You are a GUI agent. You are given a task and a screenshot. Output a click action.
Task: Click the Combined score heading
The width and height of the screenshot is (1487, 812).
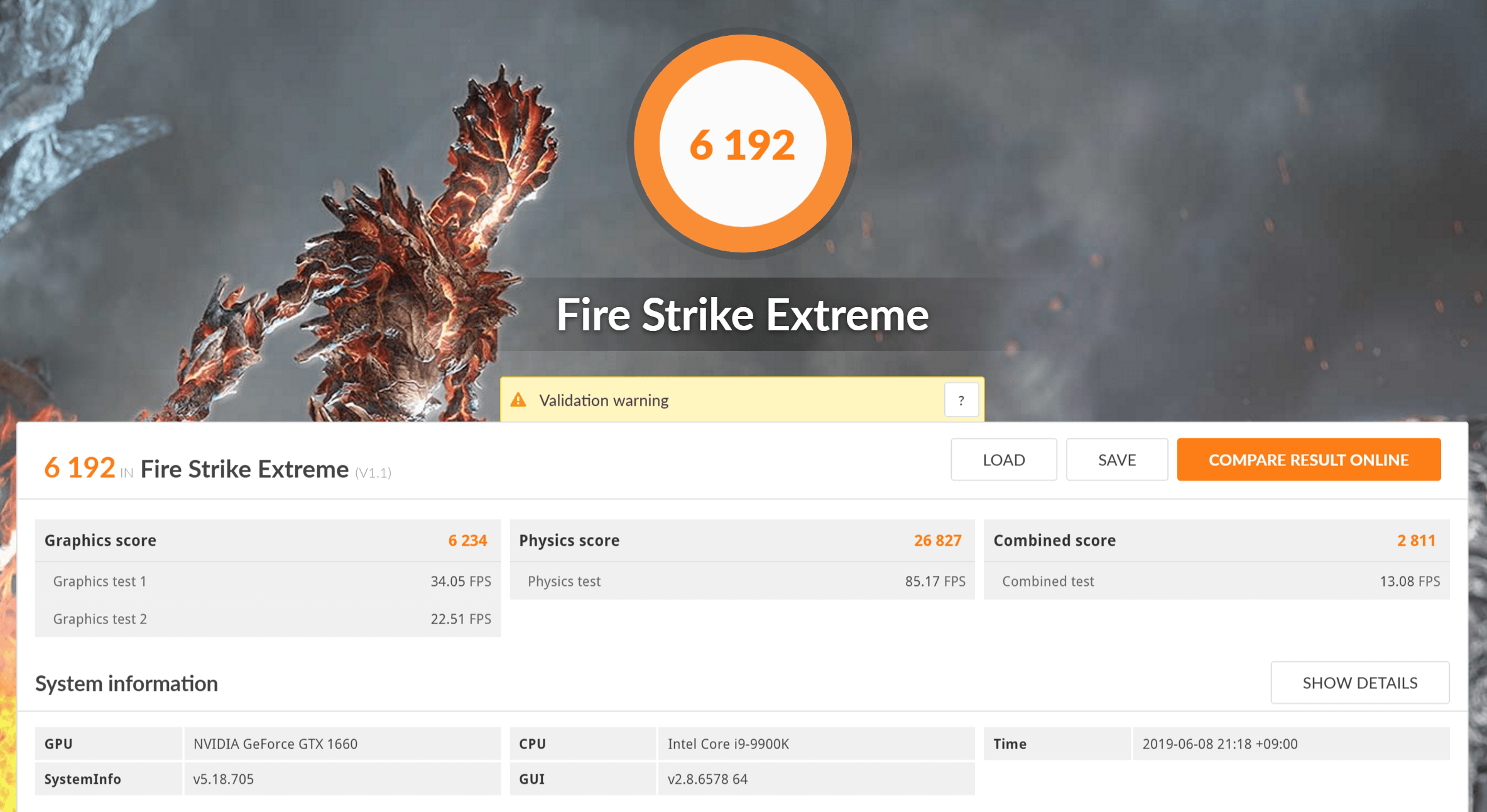click(1055, 541)
